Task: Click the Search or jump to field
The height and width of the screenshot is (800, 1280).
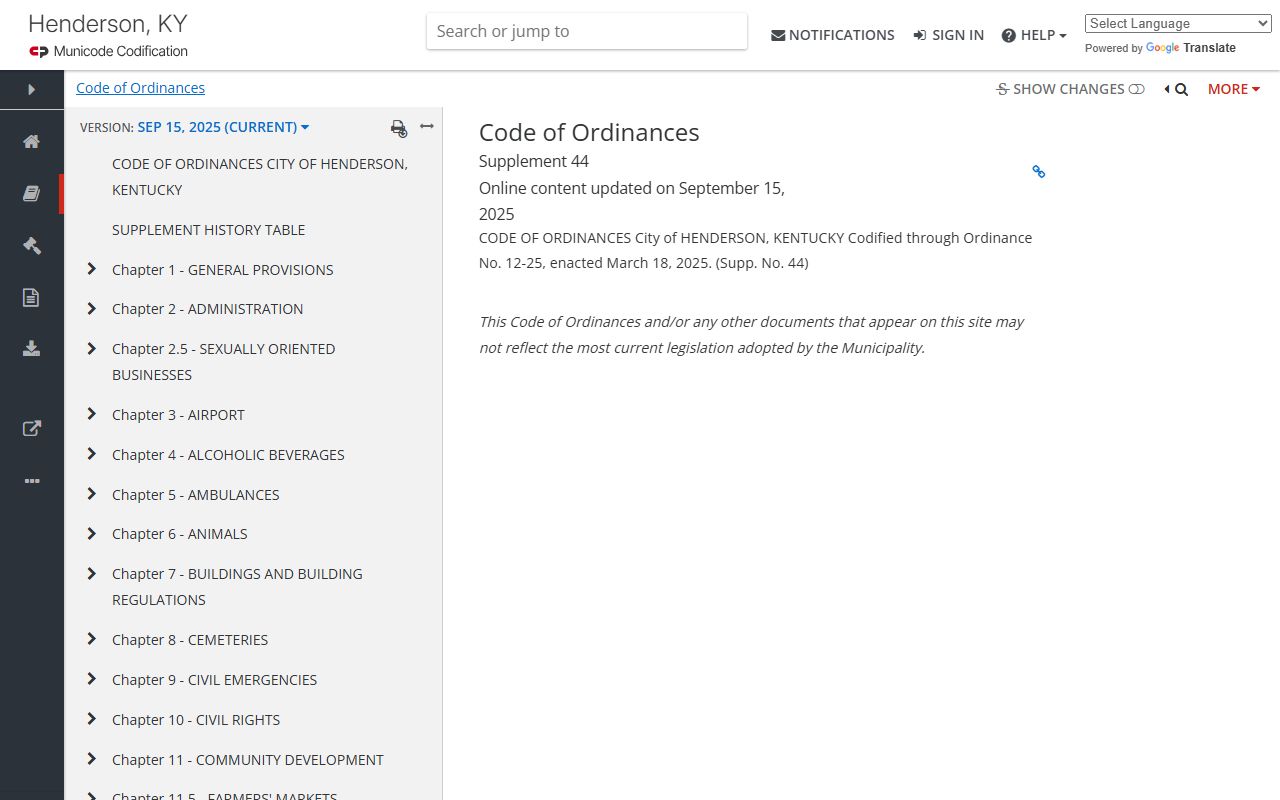Action: 586,31
